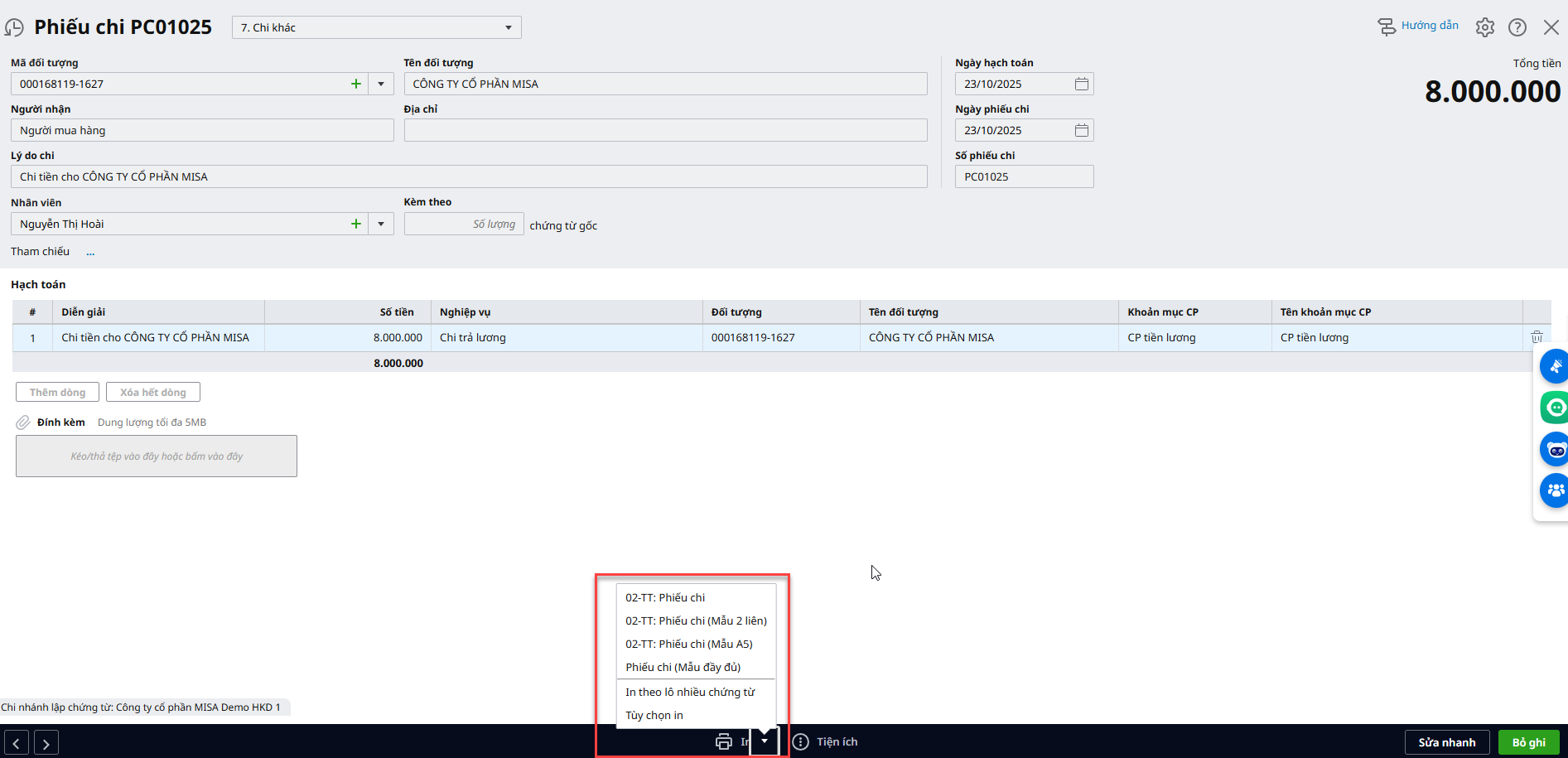Click the green plus in Mã đối tượng
This screenshot has width=1568, height=758.
(x=356, y=84)
